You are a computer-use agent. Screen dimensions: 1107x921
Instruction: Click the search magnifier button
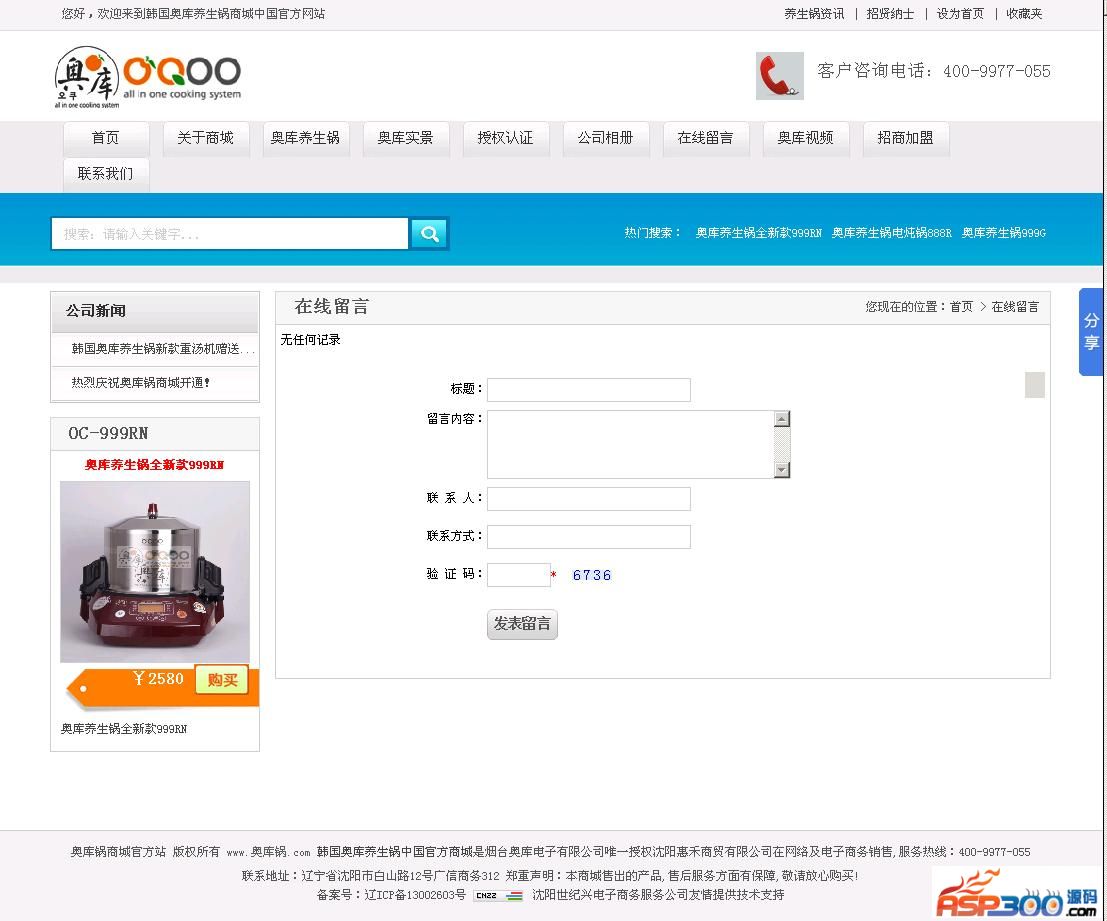click(429, 234)
